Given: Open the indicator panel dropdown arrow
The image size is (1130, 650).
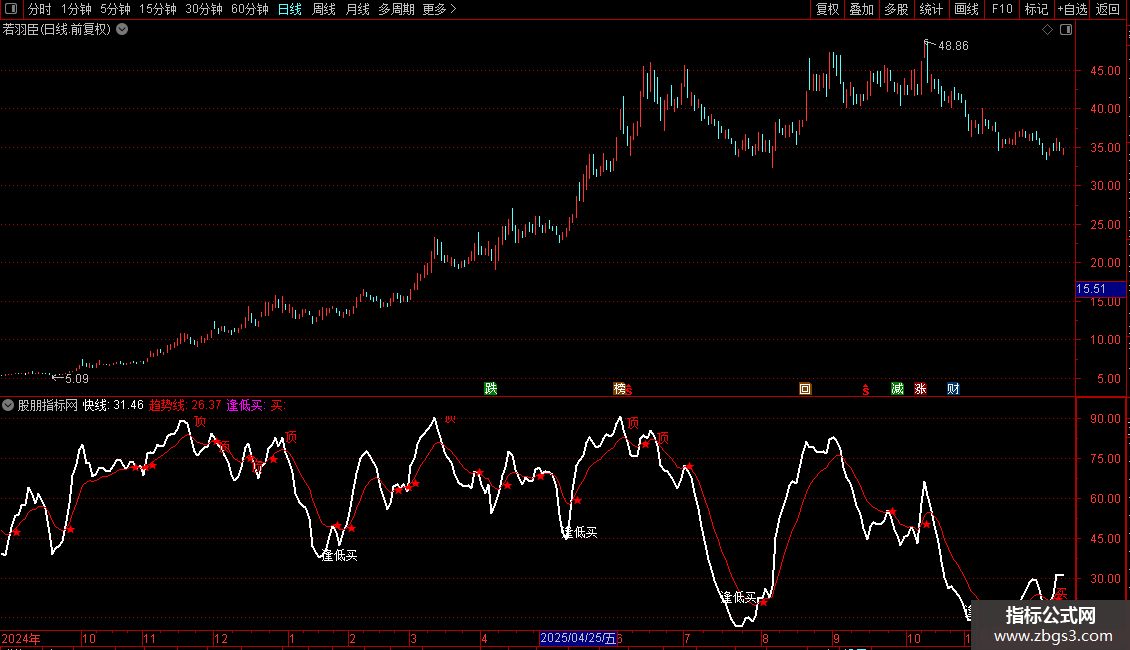Looking at the screenshot, I should [x=8, y=406].
